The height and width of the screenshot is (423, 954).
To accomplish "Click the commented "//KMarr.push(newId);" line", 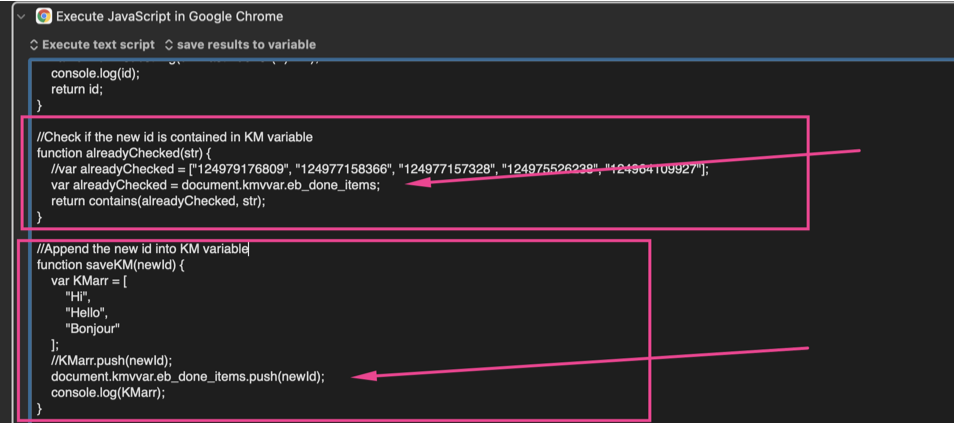I will [112, 361].
